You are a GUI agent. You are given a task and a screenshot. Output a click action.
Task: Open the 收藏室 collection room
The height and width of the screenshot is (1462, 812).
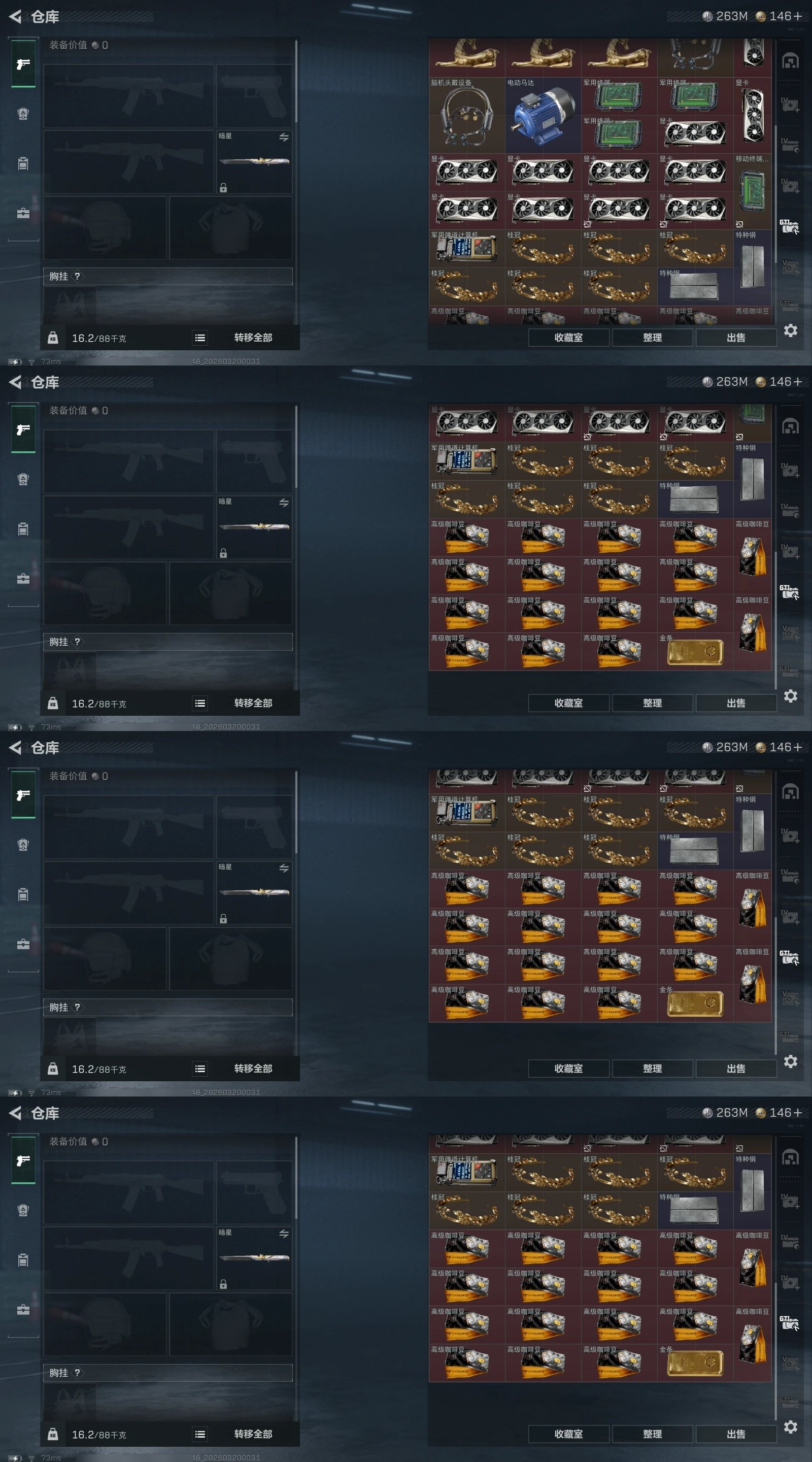coord(568,338)
